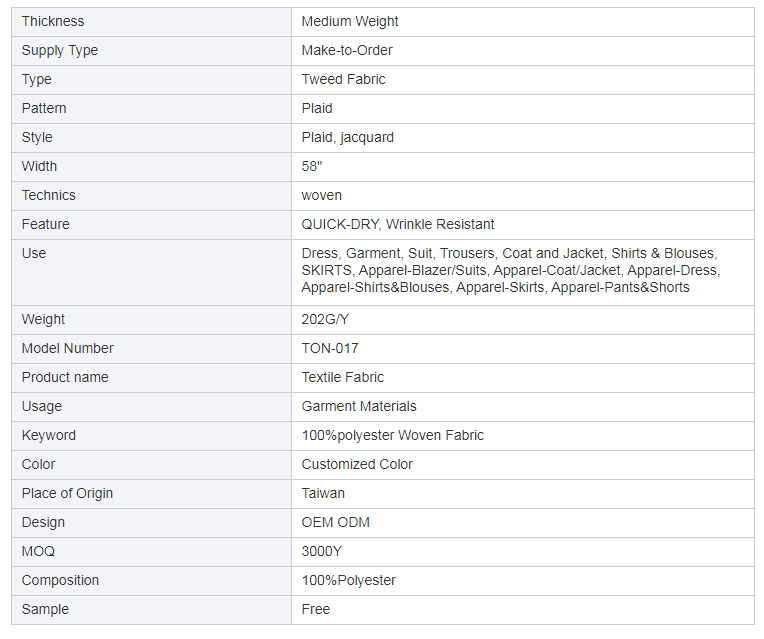Image resolution: width=764 pixels, height=639 pixels.
Task: Click the Free sample value
Action: coord(316,609)
